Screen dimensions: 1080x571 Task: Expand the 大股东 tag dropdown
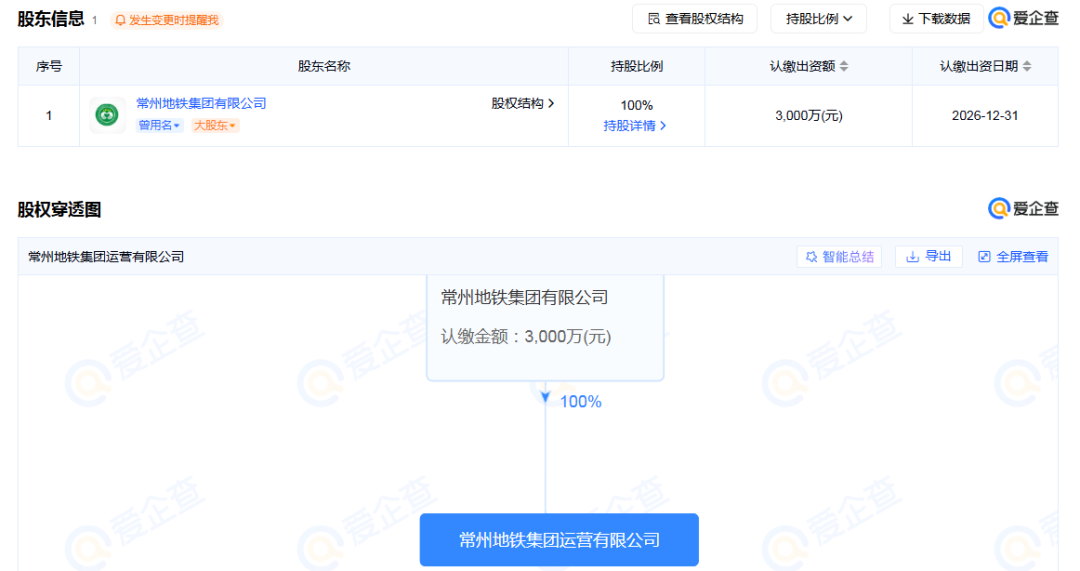click(x=215, y=125)
